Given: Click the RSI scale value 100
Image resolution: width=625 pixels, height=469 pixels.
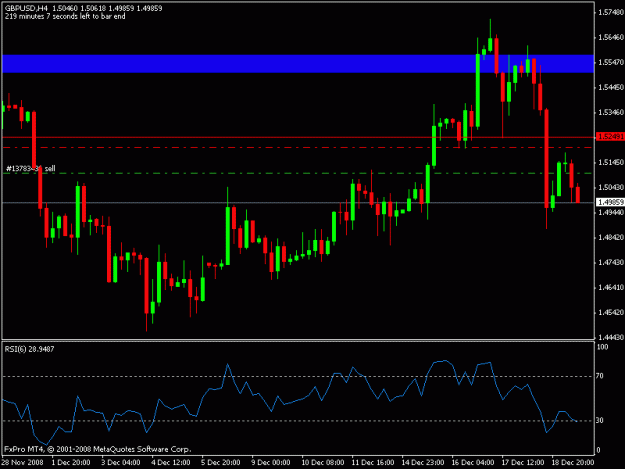Looking at the screenshot, I should (602, 347).
